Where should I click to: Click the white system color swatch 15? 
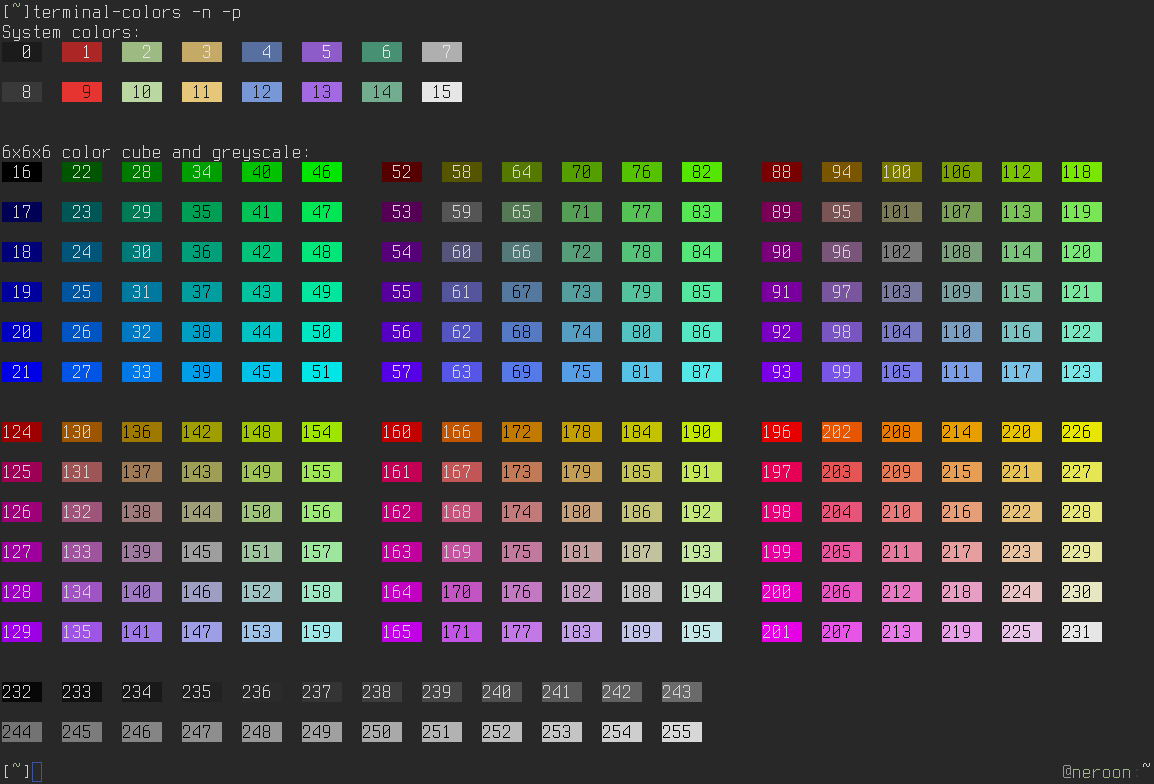click(x=441, y=92)
